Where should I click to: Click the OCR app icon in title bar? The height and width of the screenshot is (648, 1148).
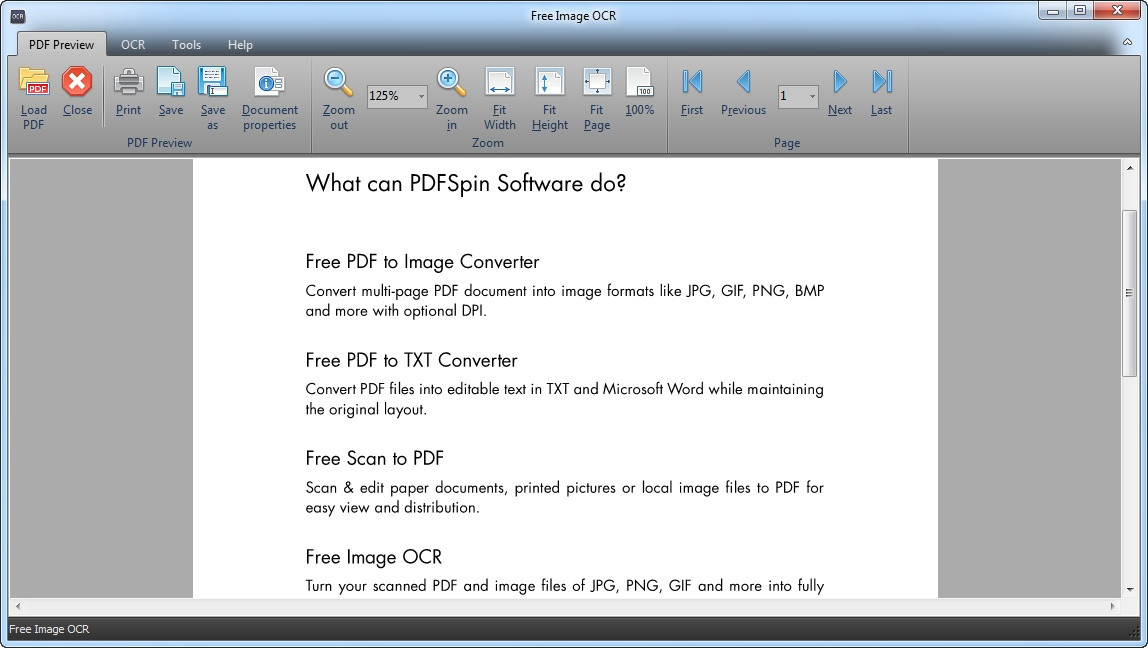(x=18, y=16)
